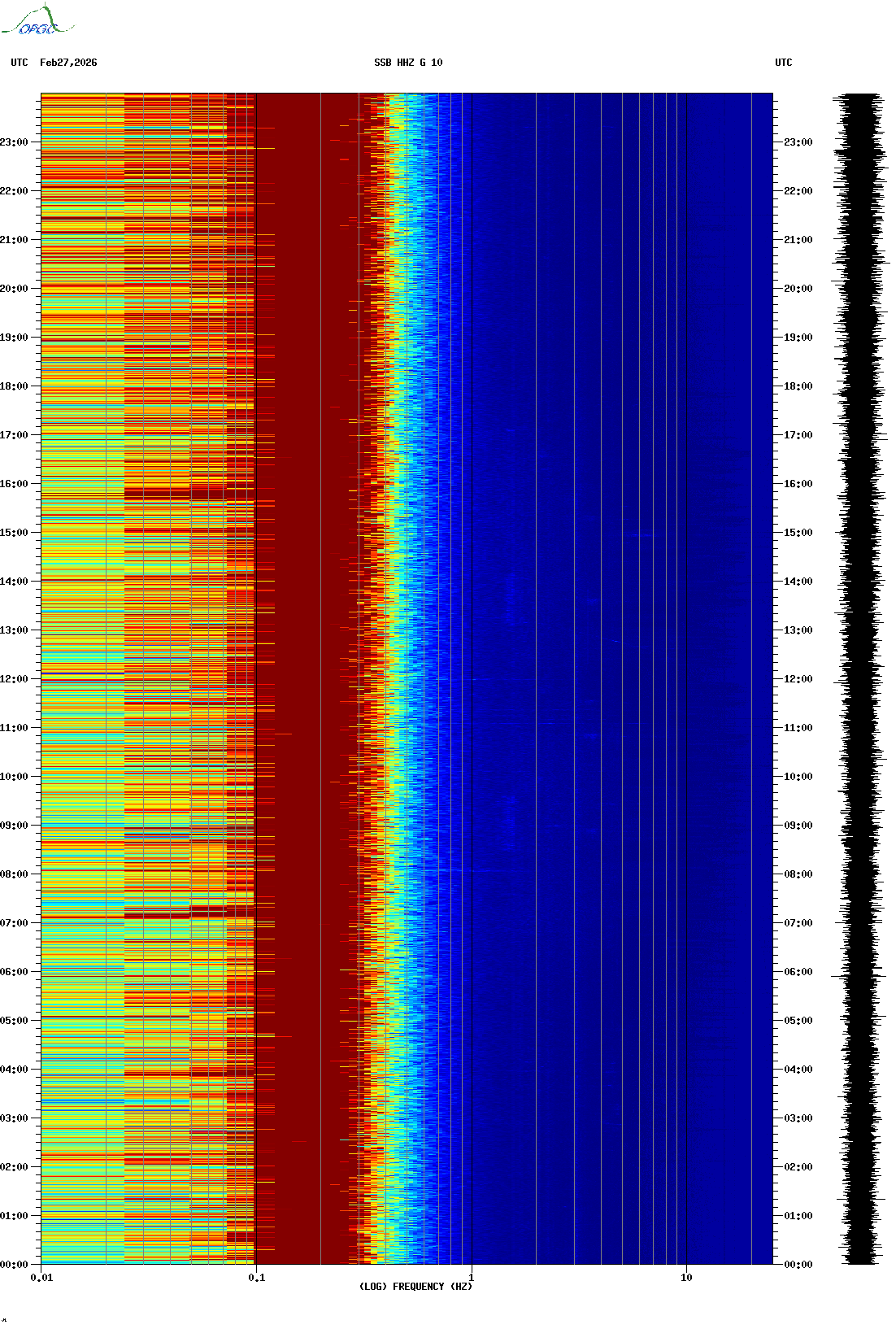The height and width of the screenshot is (1329, 896).
Task: Click the 06:00 marker on right time axis
Action: coord(798,972)
